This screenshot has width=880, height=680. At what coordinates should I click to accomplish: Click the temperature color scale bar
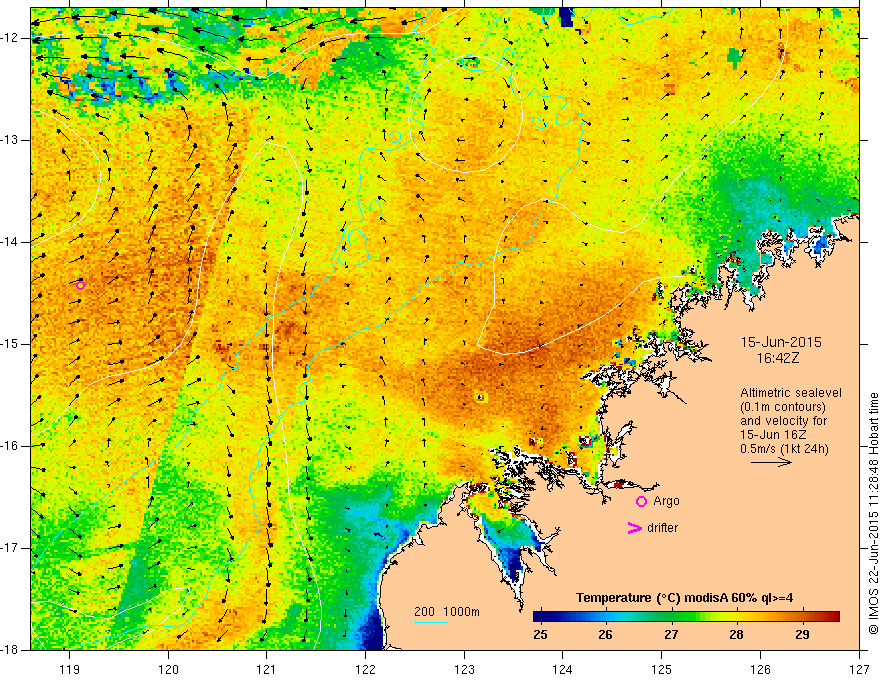coord(686,617)
